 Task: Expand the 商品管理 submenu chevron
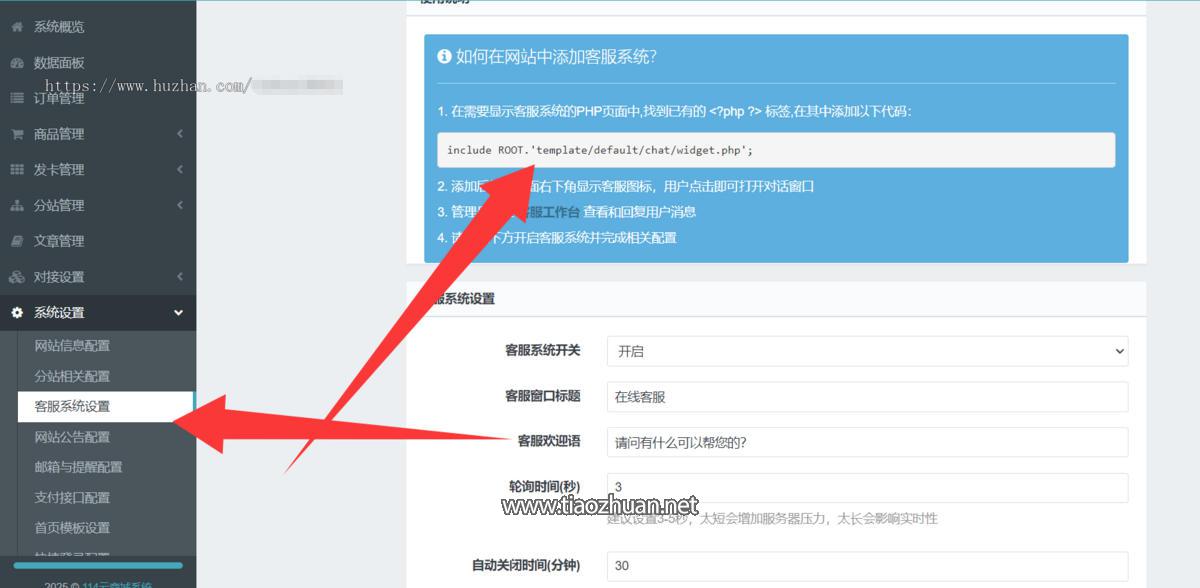coord(179,134)
